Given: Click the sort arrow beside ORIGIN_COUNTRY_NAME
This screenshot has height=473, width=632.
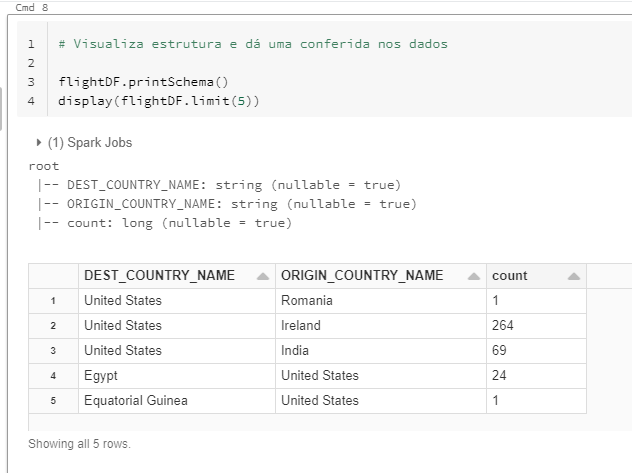Looking at the screenshot, I should tap(472, 276).
